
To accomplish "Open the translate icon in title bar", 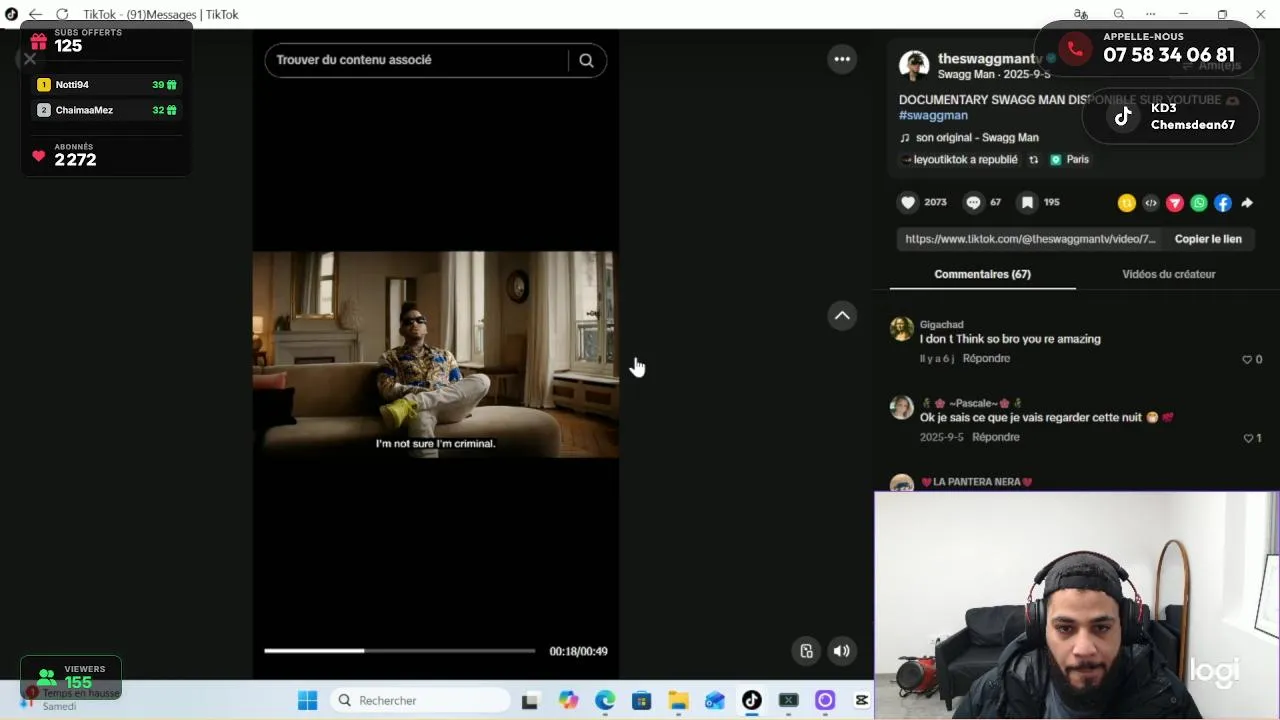I will point(1081,14).
